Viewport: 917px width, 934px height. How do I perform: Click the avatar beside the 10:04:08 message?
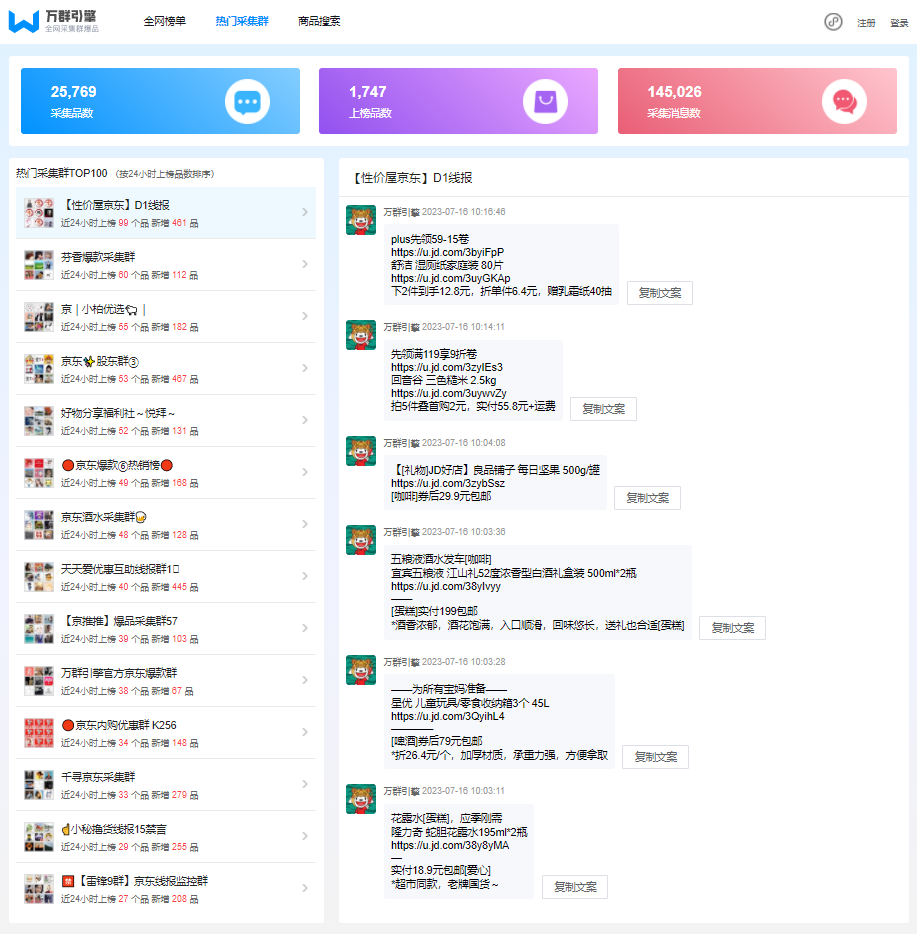pos(360,452)
